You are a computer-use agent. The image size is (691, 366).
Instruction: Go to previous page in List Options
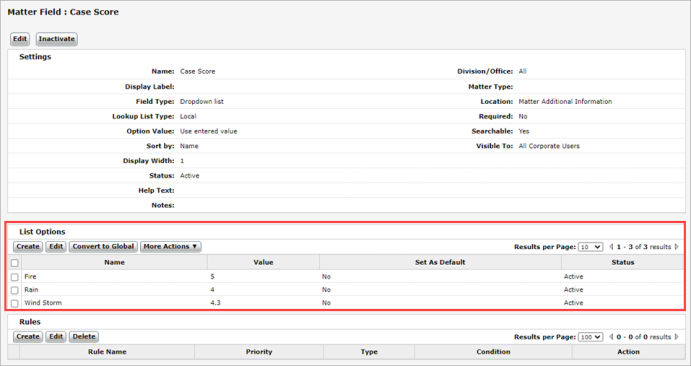coord(611,247)
